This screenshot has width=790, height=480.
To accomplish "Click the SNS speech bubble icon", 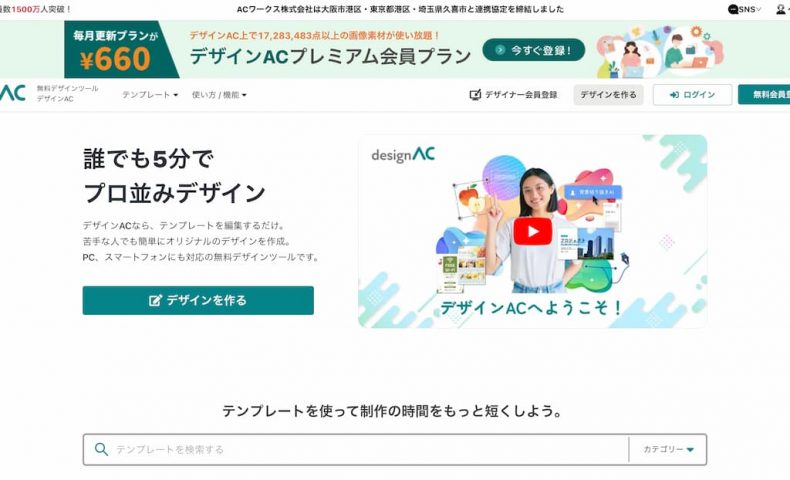I will pos(733,9).
